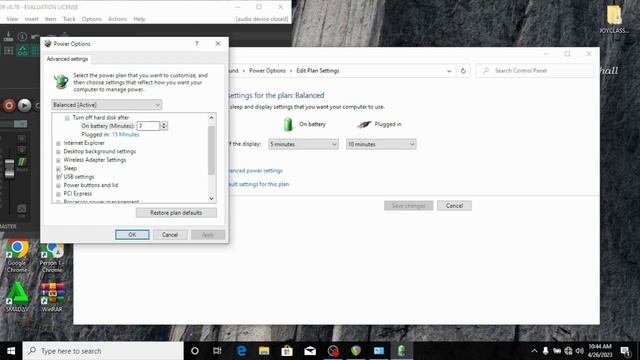Screen dimensions: 640x360
Task: Open Microsoft Store from the taskbar
Action: click(287, 351)
